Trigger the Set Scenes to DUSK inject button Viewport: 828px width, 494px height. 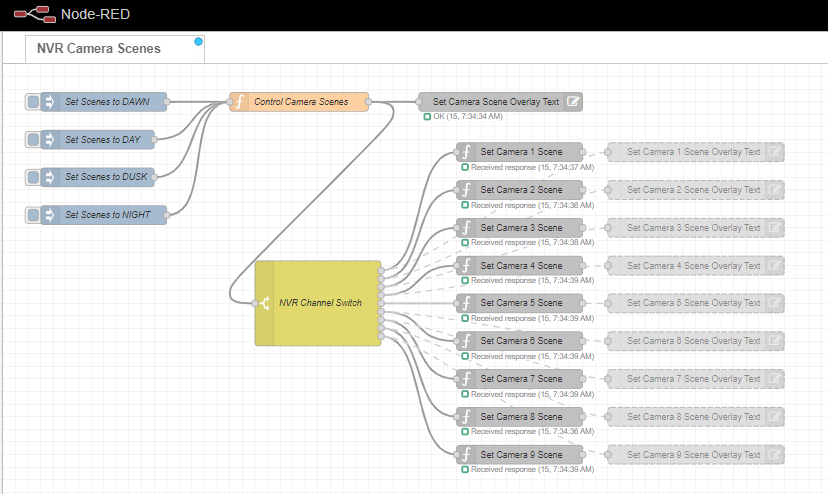pos(33,177)
